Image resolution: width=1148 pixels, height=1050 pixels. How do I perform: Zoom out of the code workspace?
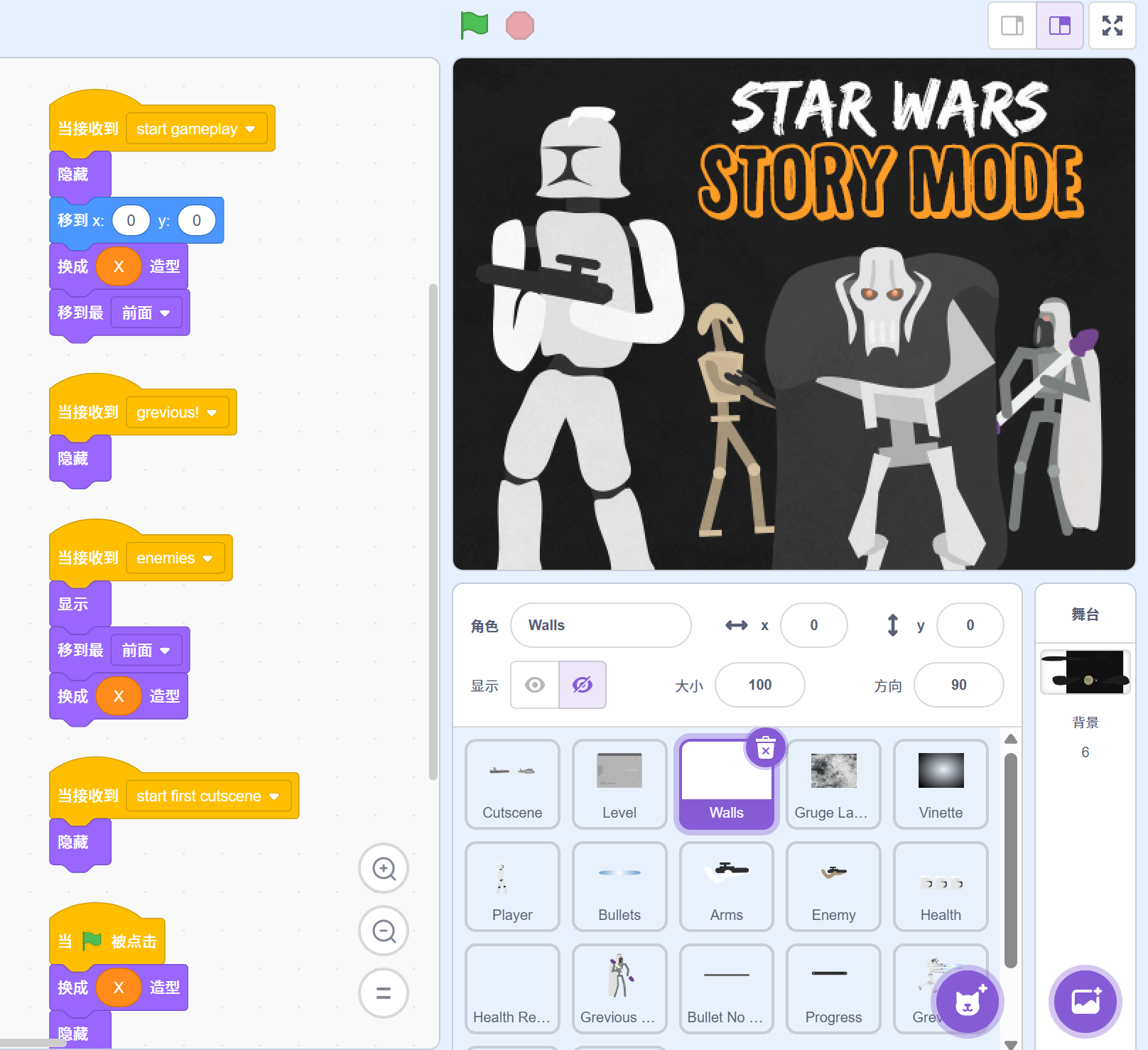pos(384,931)
